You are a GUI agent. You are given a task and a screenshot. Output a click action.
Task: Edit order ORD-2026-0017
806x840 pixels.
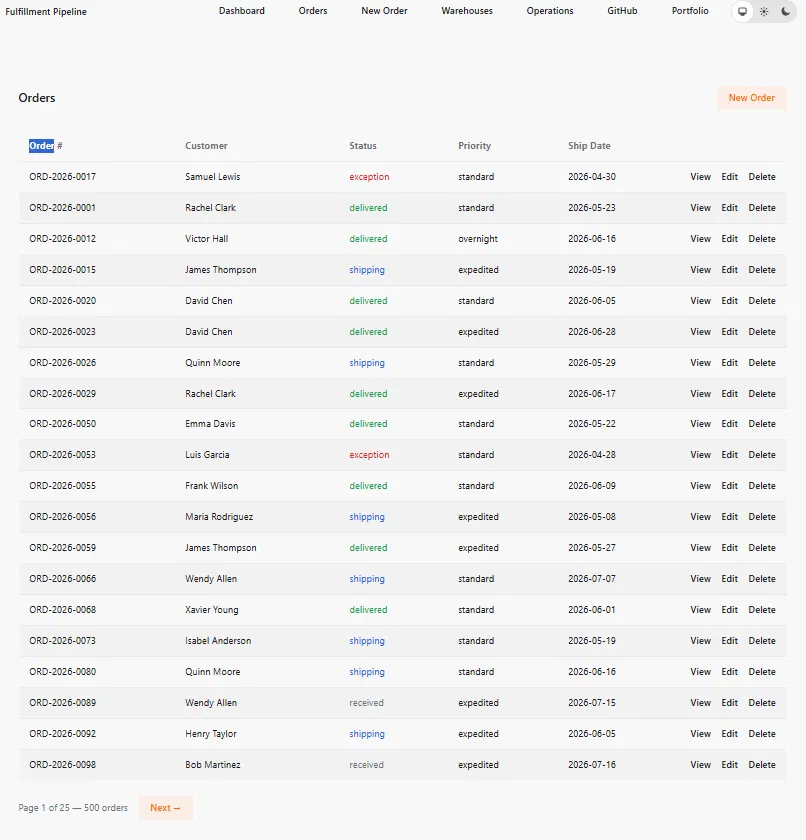tap(729, 177)
